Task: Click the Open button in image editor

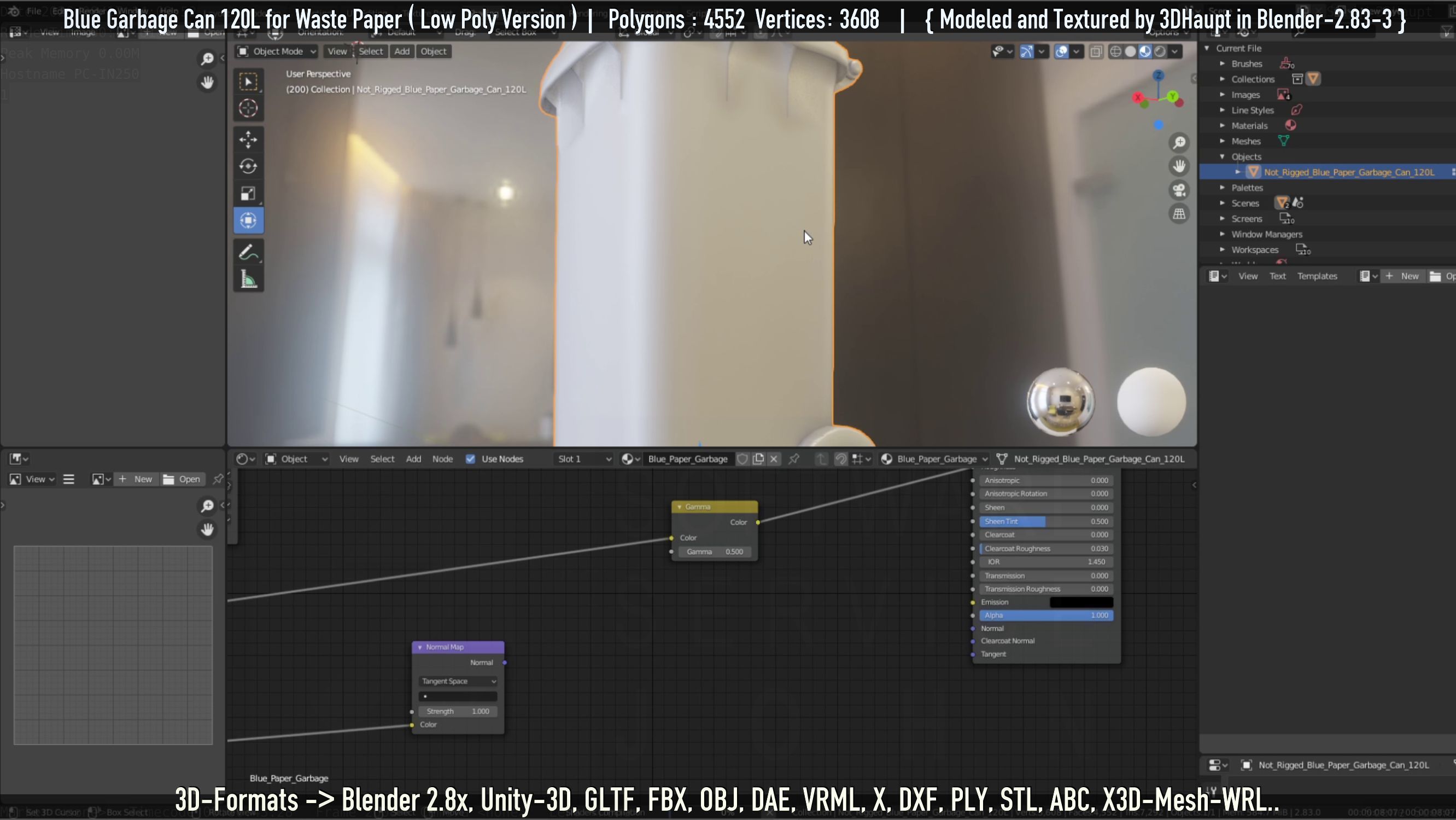Action: pyautogui.click(x=182, y=480)
